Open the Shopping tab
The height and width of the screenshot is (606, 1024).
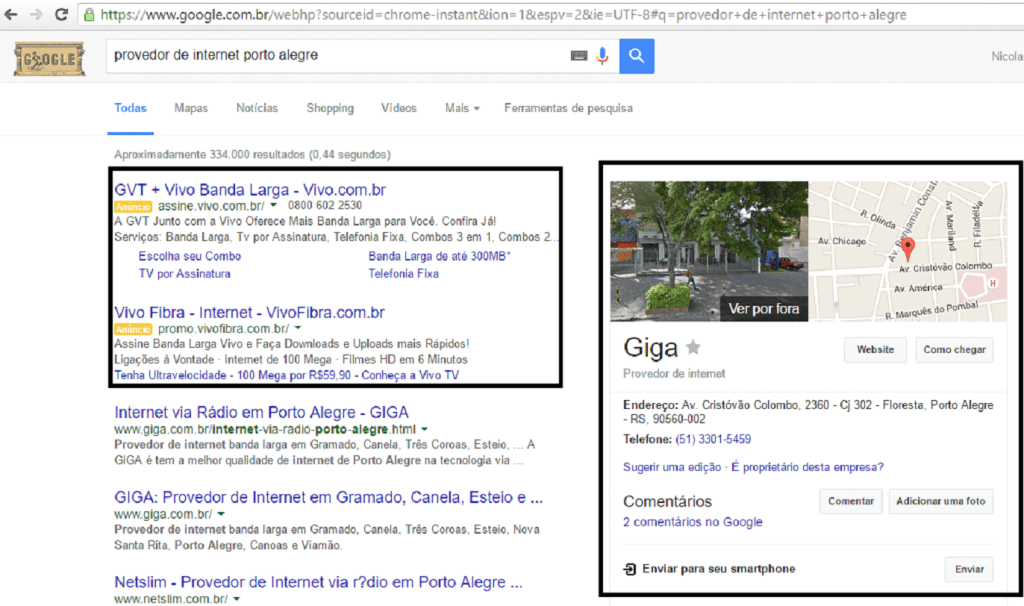(x=330, y=108)
